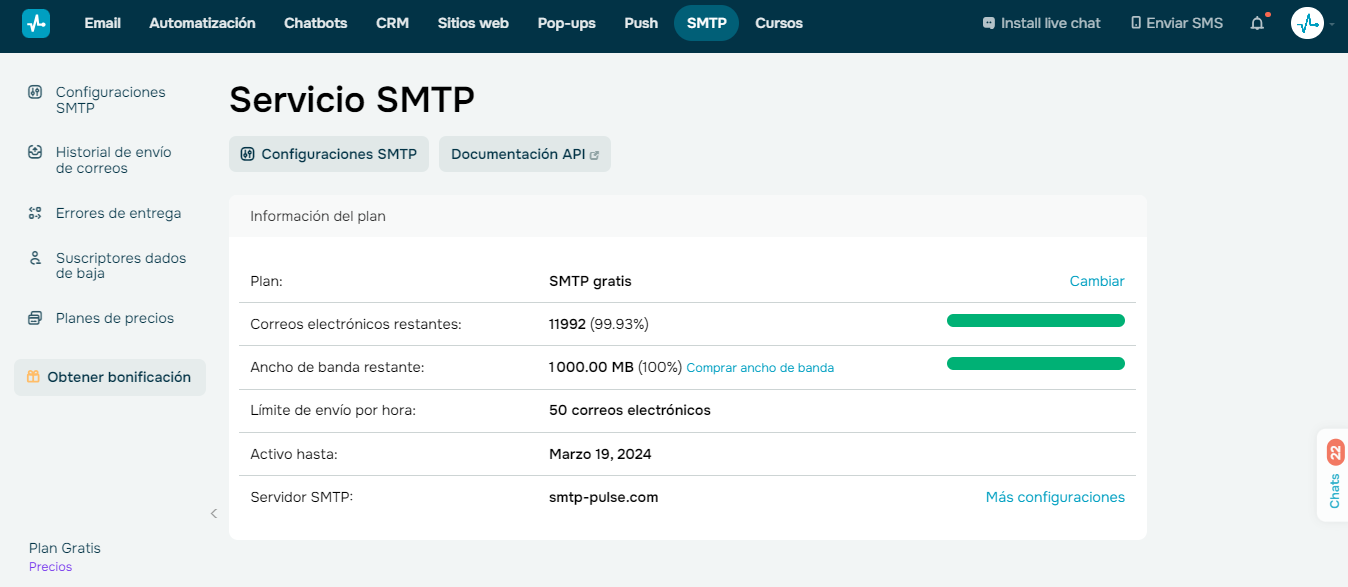Click the Cambiar plan link
This screenshot has height=587, width=1348.
pos(1096,281)
